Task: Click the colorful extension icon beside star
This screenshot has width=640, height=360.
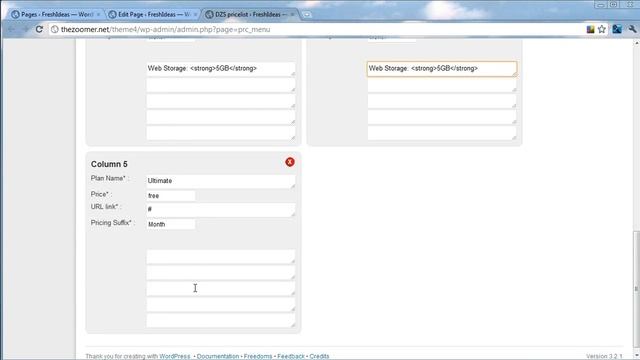Action: tap(590, 29)
